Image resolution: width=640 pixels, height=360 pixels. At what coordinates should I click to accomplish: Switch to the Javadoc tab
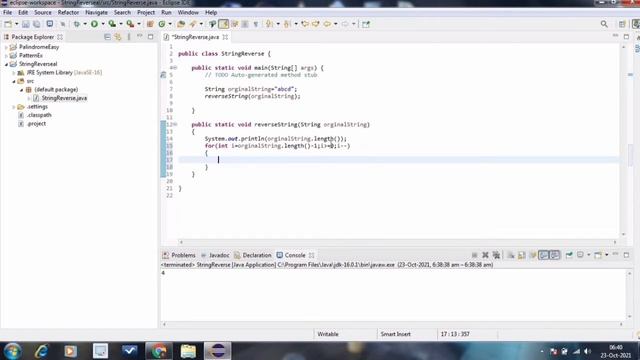tap(215, 255)
